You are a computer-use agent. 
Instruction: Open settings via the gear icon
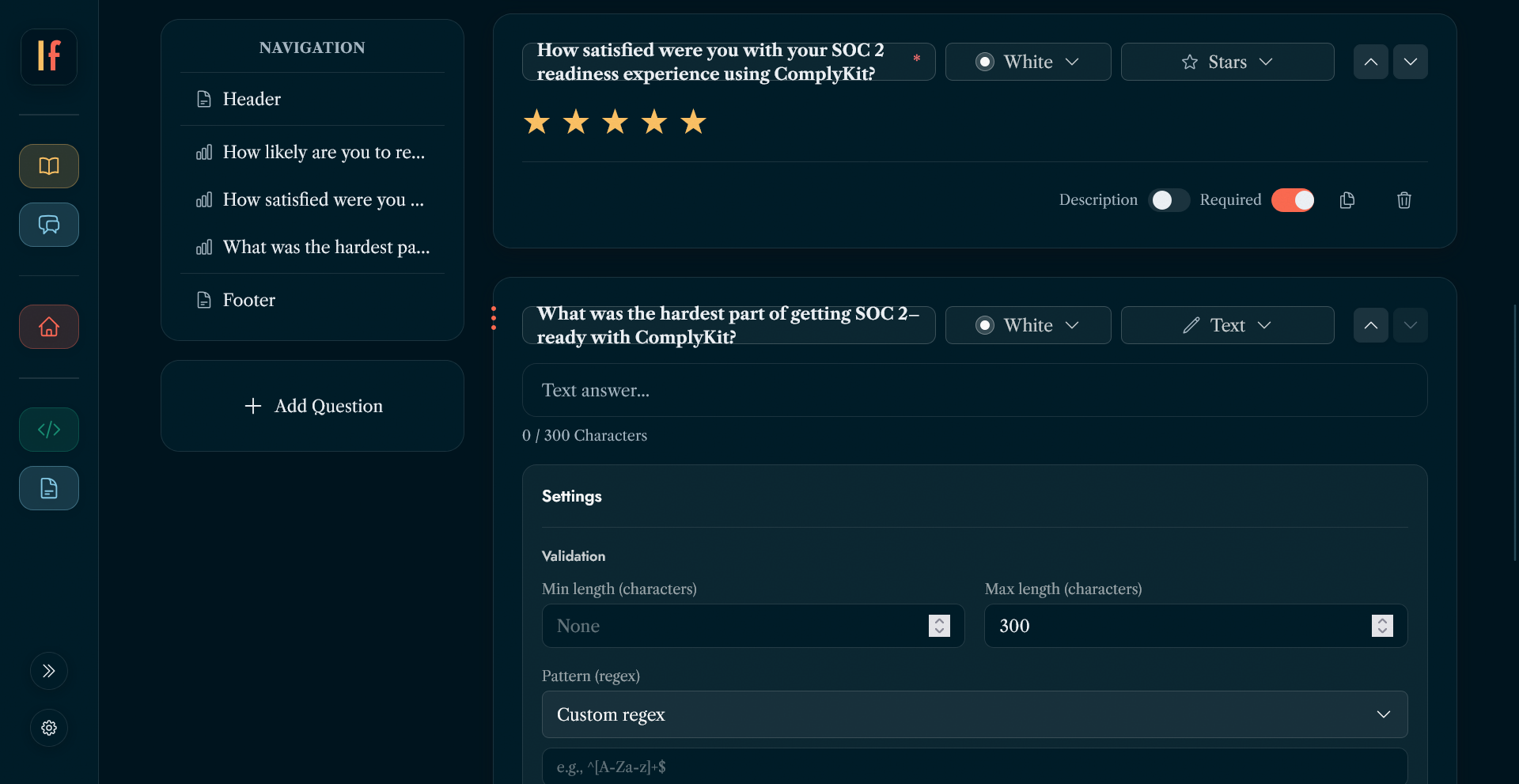[x=48, y=729]
